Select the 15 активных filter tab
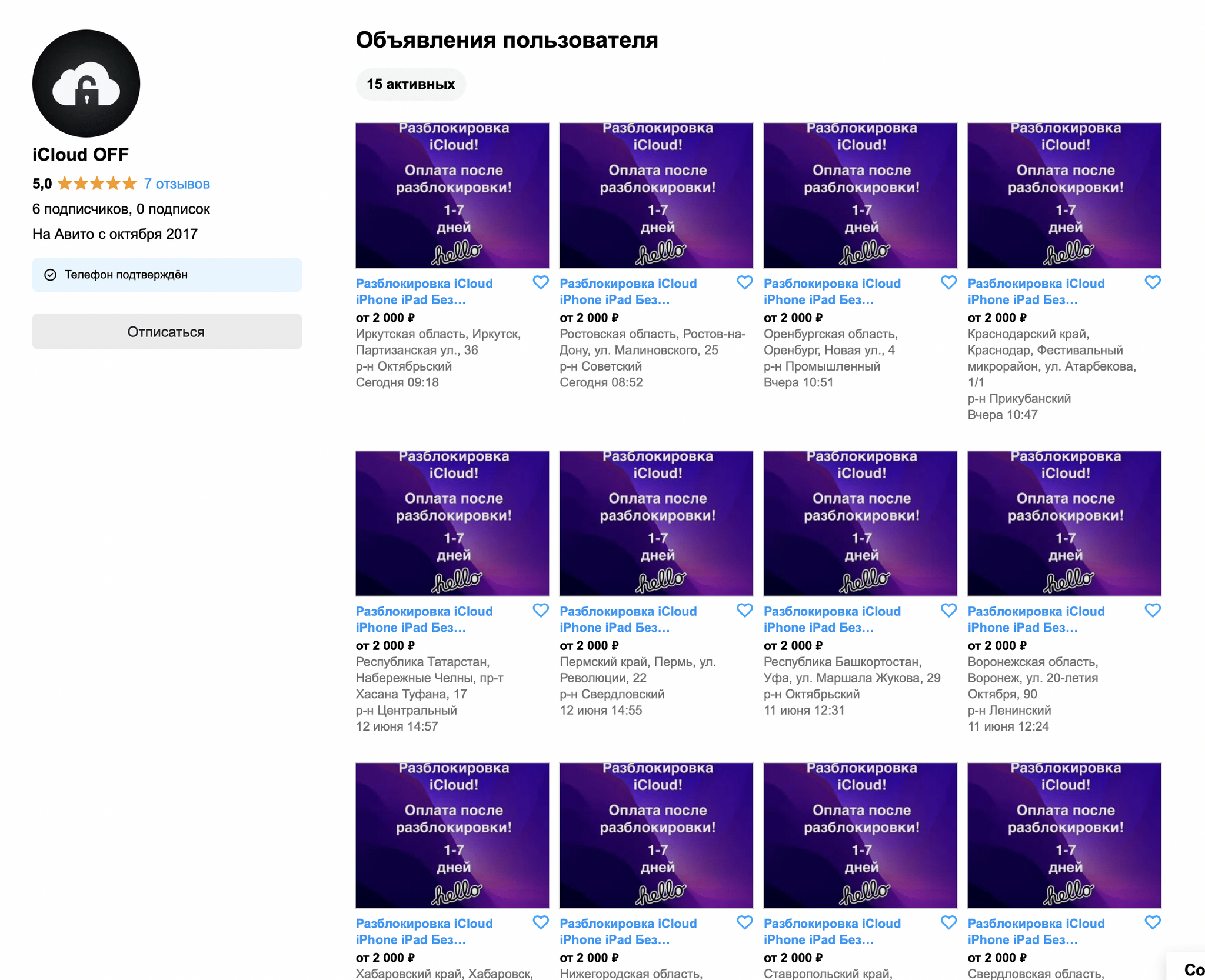Screen dimensions: 1205x980 point(411,84)
